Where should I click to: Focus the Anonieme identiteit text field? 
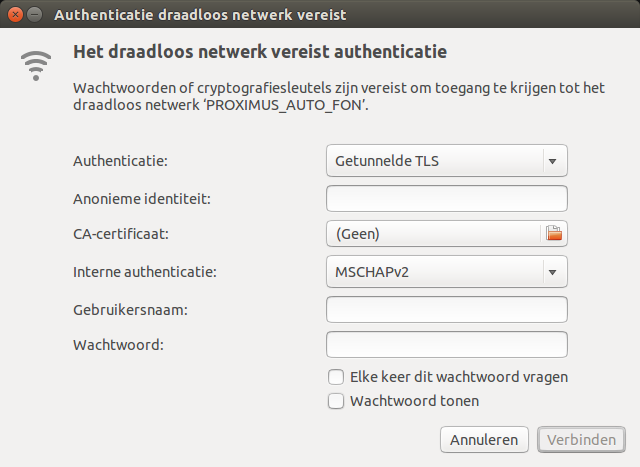point(447,198)
